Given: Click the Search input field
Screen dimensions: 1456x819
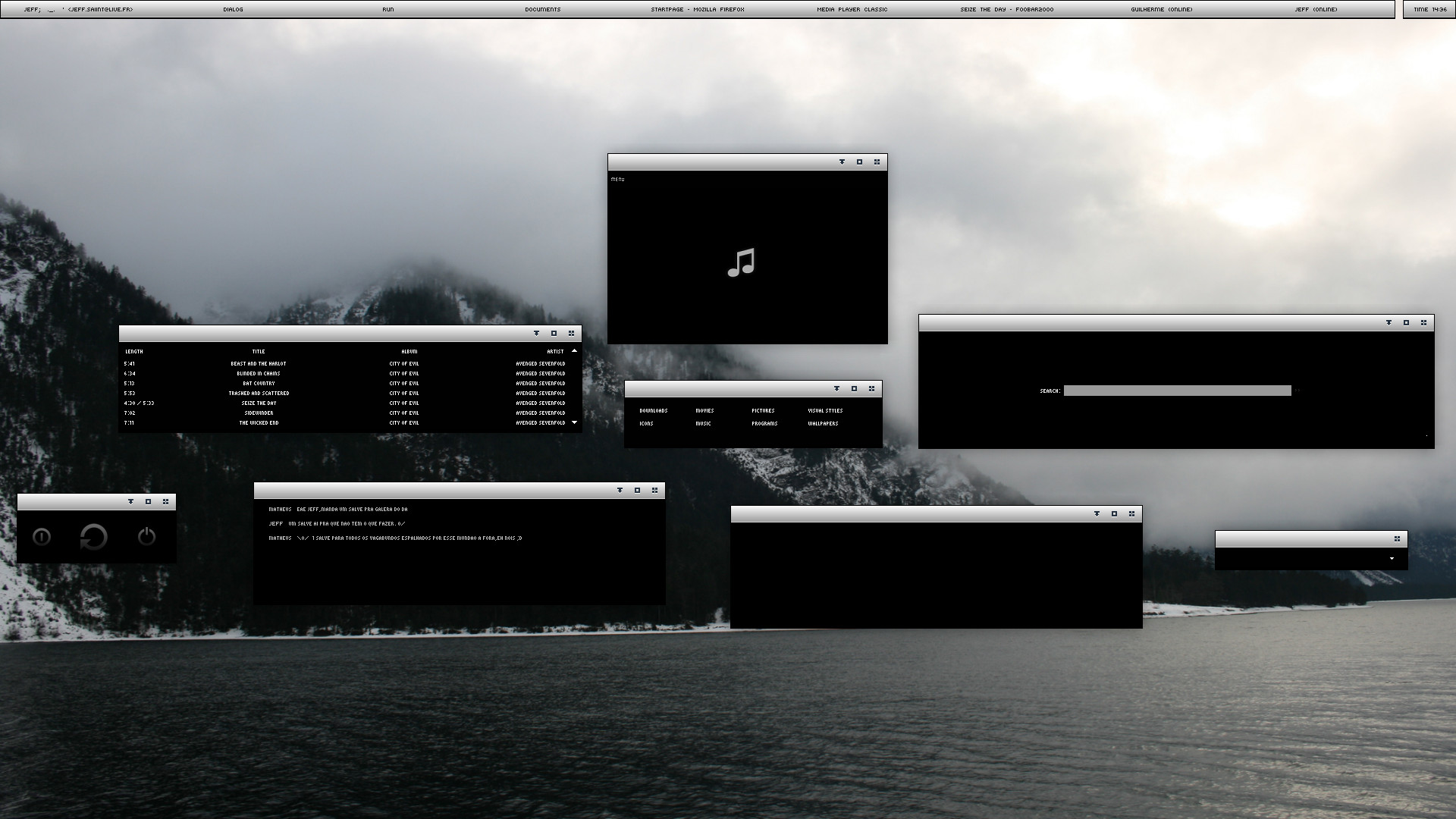Looking at the screenshot, I should point(1178,391).
